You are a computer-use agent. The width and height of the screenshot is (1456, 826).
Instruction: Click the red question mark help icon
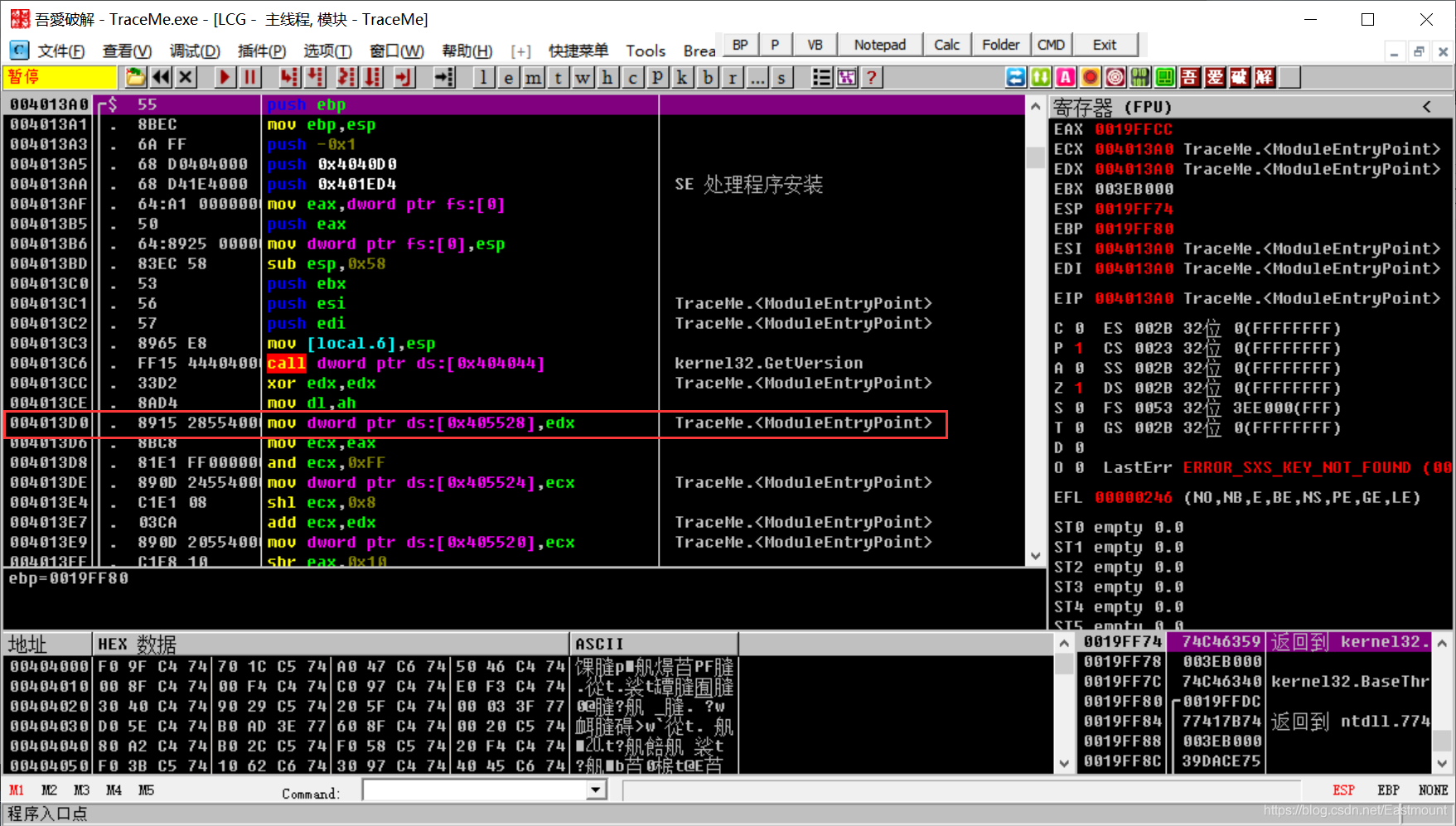871,78
